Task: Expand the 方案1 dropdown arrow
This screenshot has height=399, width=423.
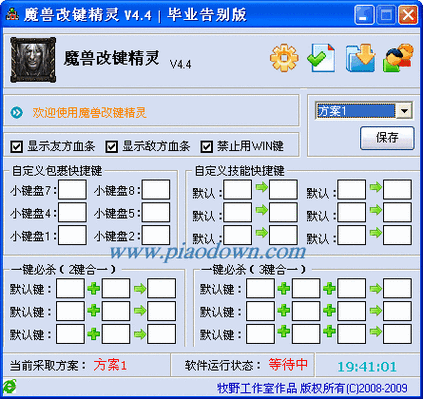Action: click(x=404, y=111)
